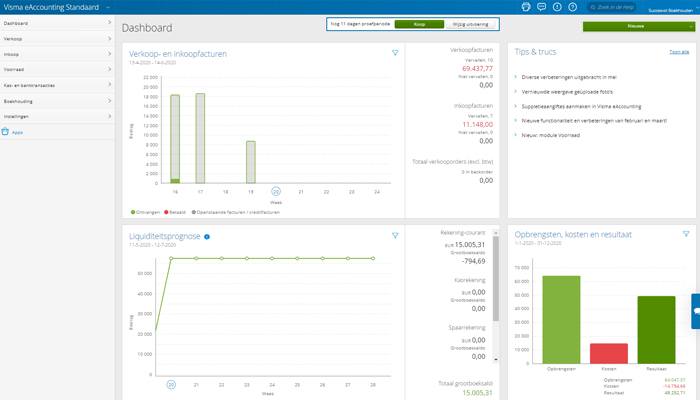The width and height of the screenshot is (700, 400).
Task: Click the Wijzig uitvoering button
Action: click(471, 24)
